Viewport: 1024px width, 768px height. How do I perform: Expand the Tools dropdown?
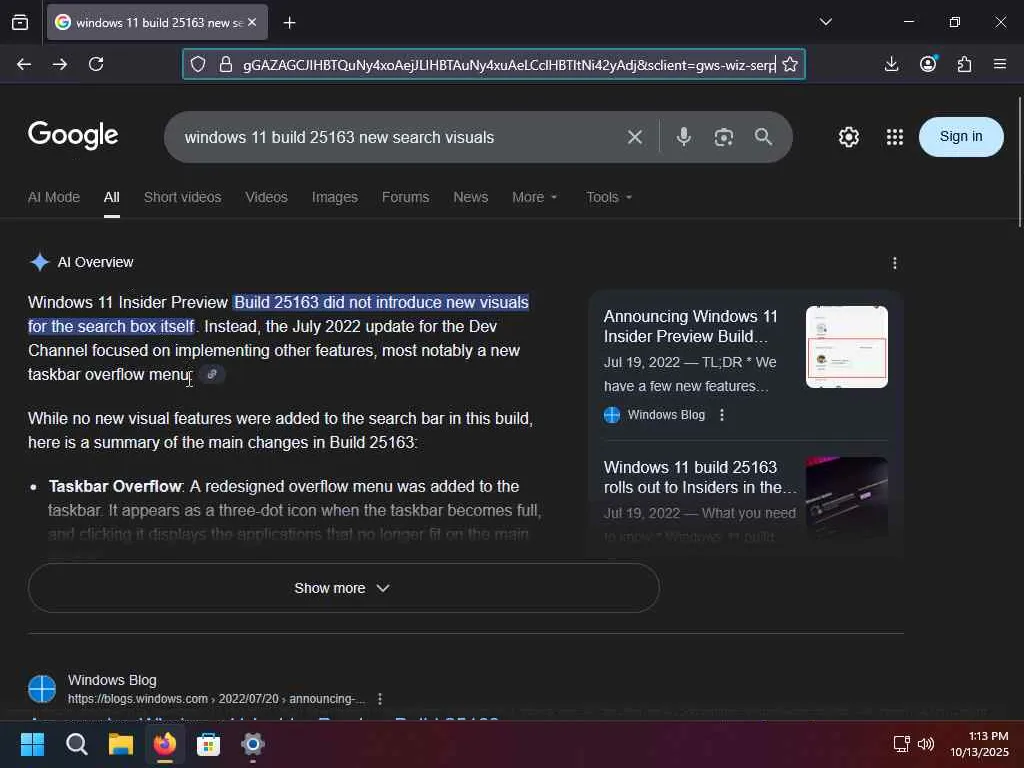tap(609, 197)
